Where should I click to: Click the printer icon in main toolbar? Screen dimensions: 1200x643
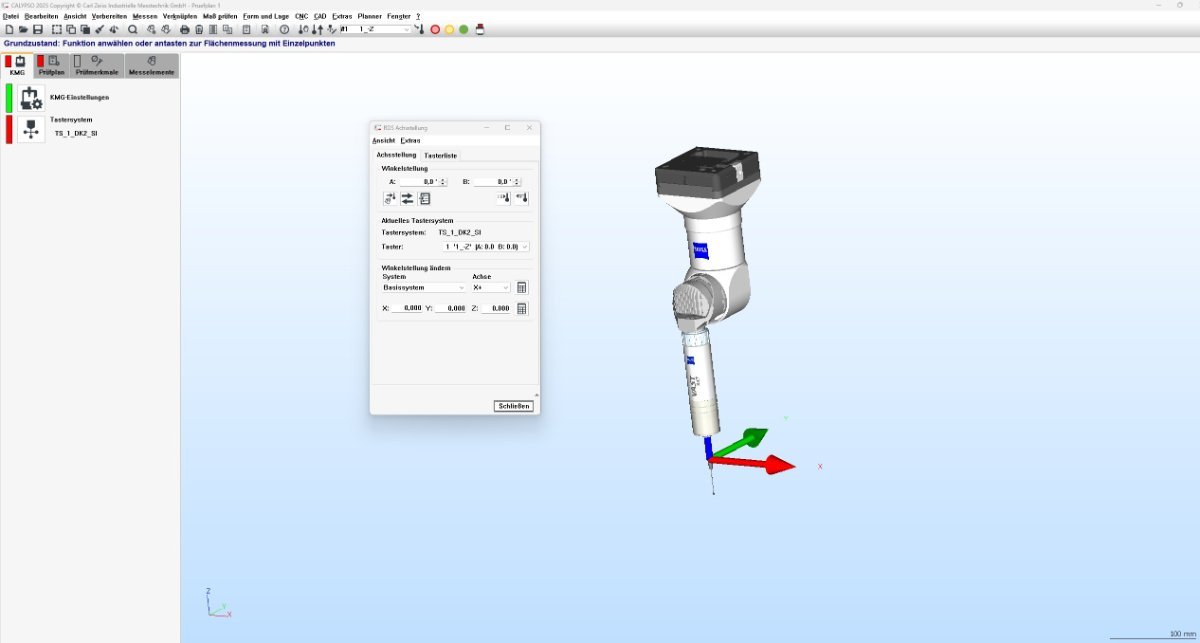click(184, 30)
